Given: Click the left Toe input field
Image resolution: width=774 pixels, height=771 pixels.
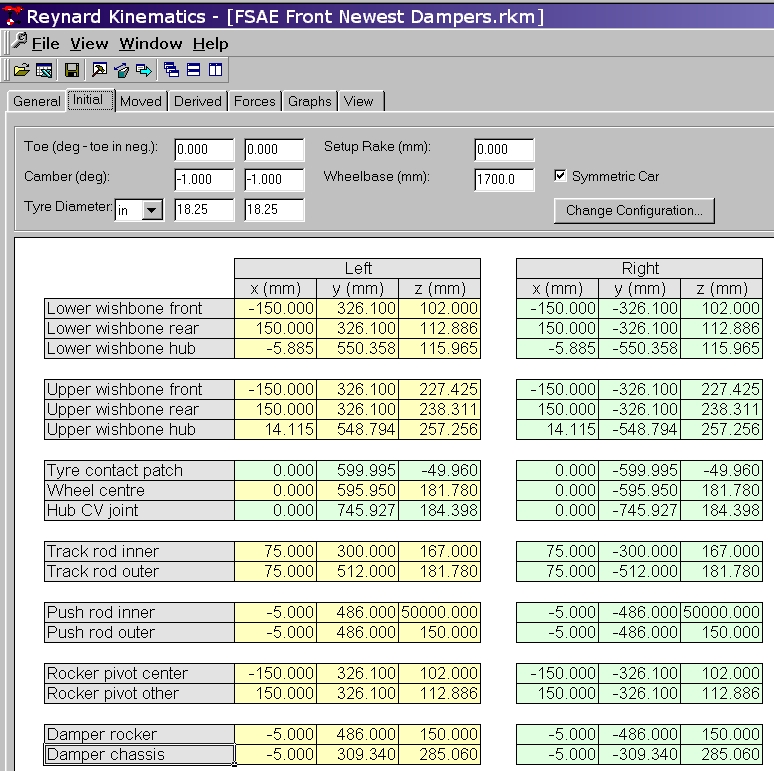Looking at the screenshot, I should [x=204, y=150].
